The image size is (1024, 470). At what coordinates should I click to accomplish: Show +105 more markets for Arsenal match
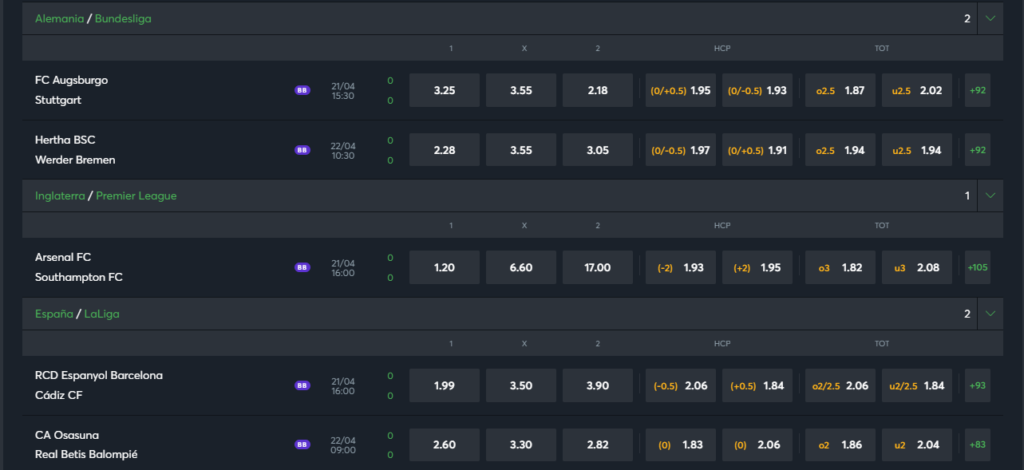977,267
